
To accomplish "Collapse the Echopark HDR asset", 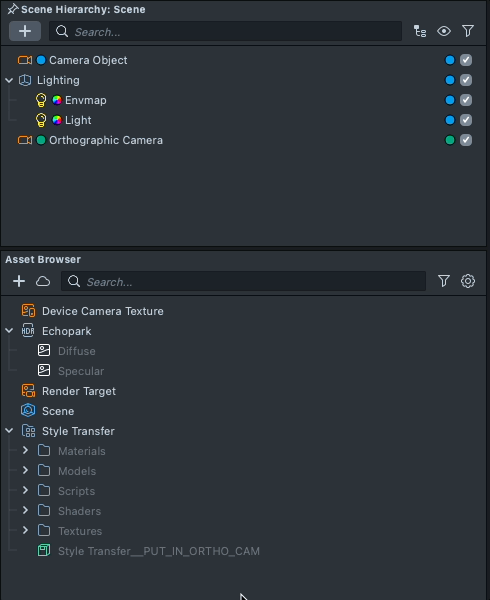I will click(9, 331).
